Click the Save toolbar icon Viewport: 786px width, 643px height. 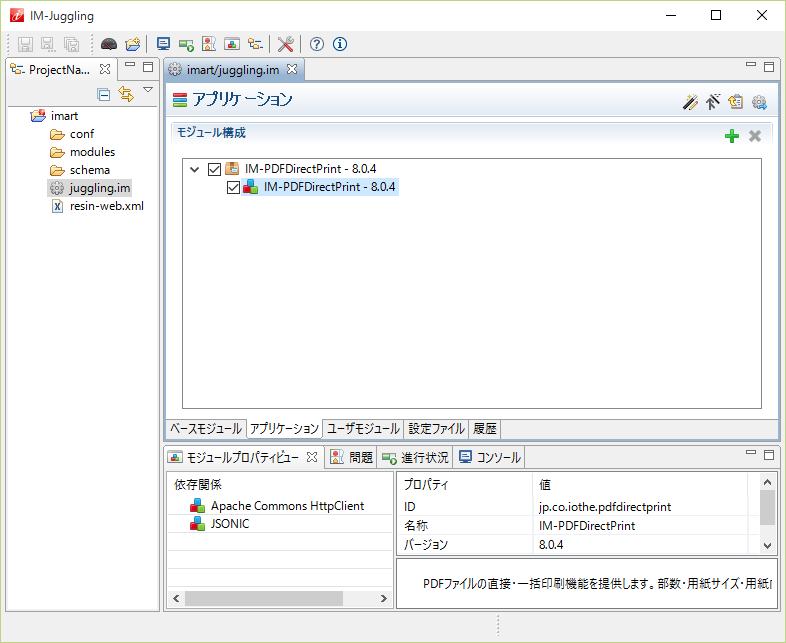(x=25, y=44)
